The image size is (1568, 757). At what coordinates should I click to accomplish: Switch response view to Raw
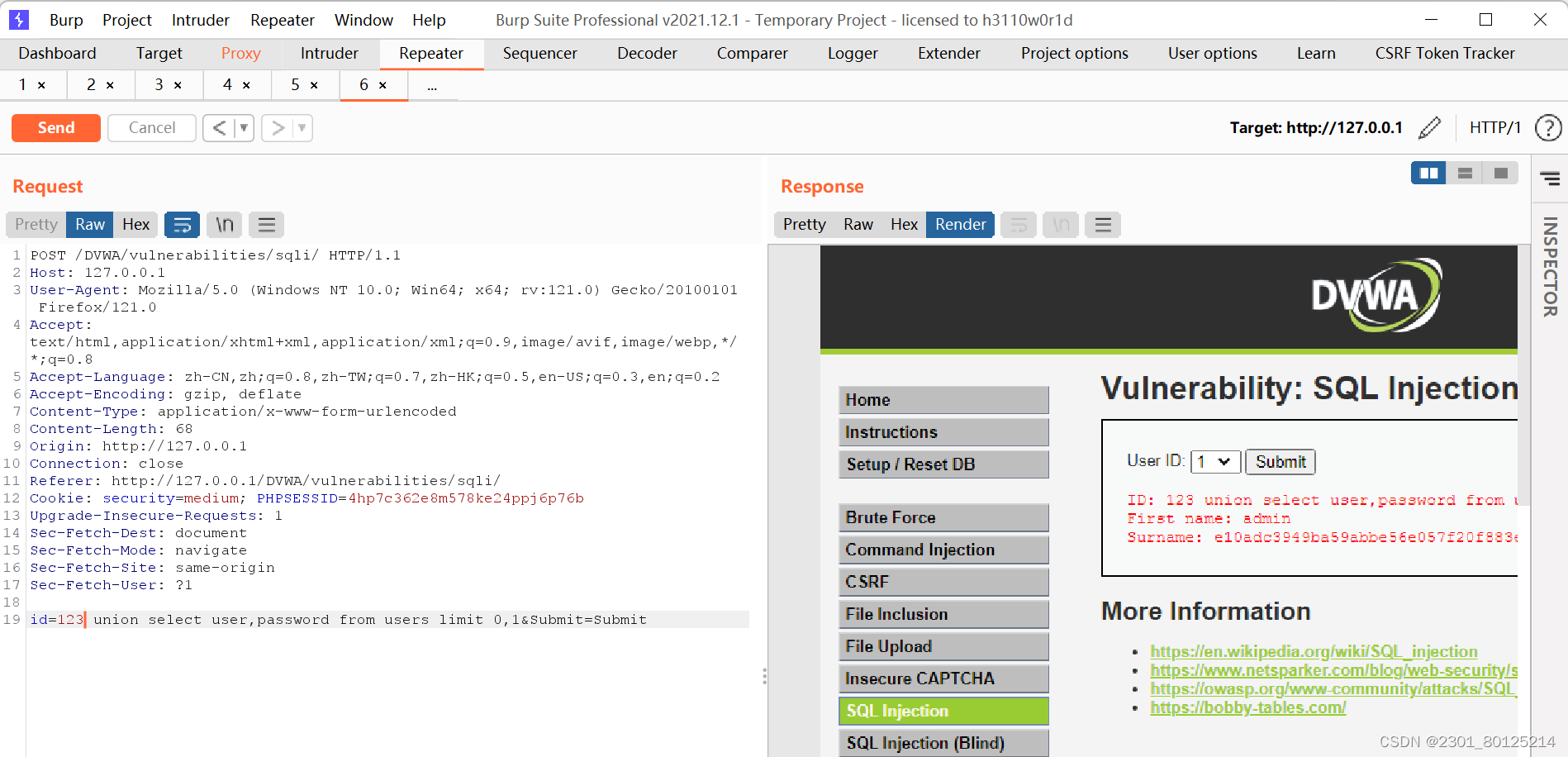[858, 224]
